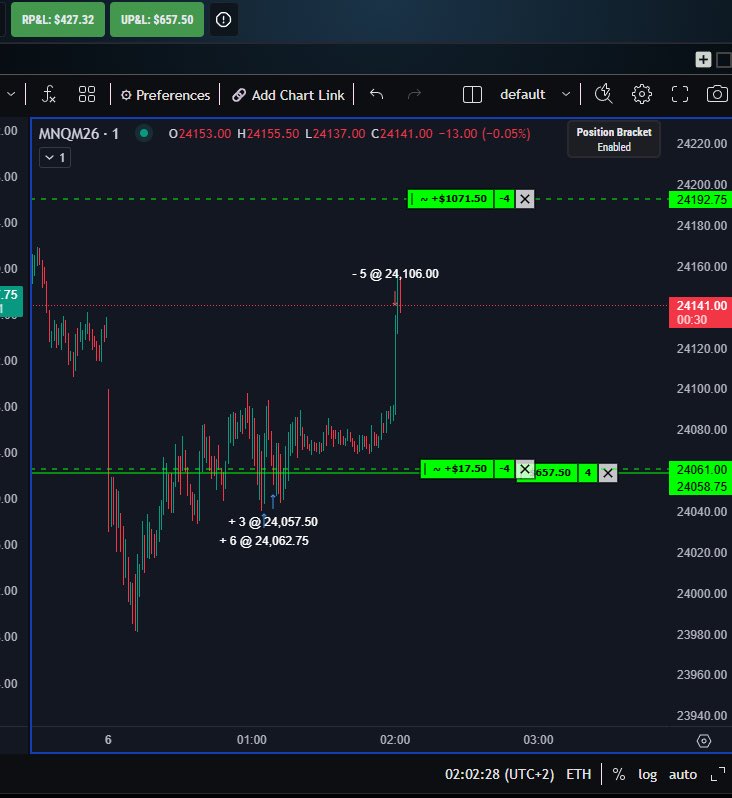Image resolution: width=732 pixels, height=798 pixels.
Task: Click the 24058.75 price tag
Action: [x=700, y=487]
